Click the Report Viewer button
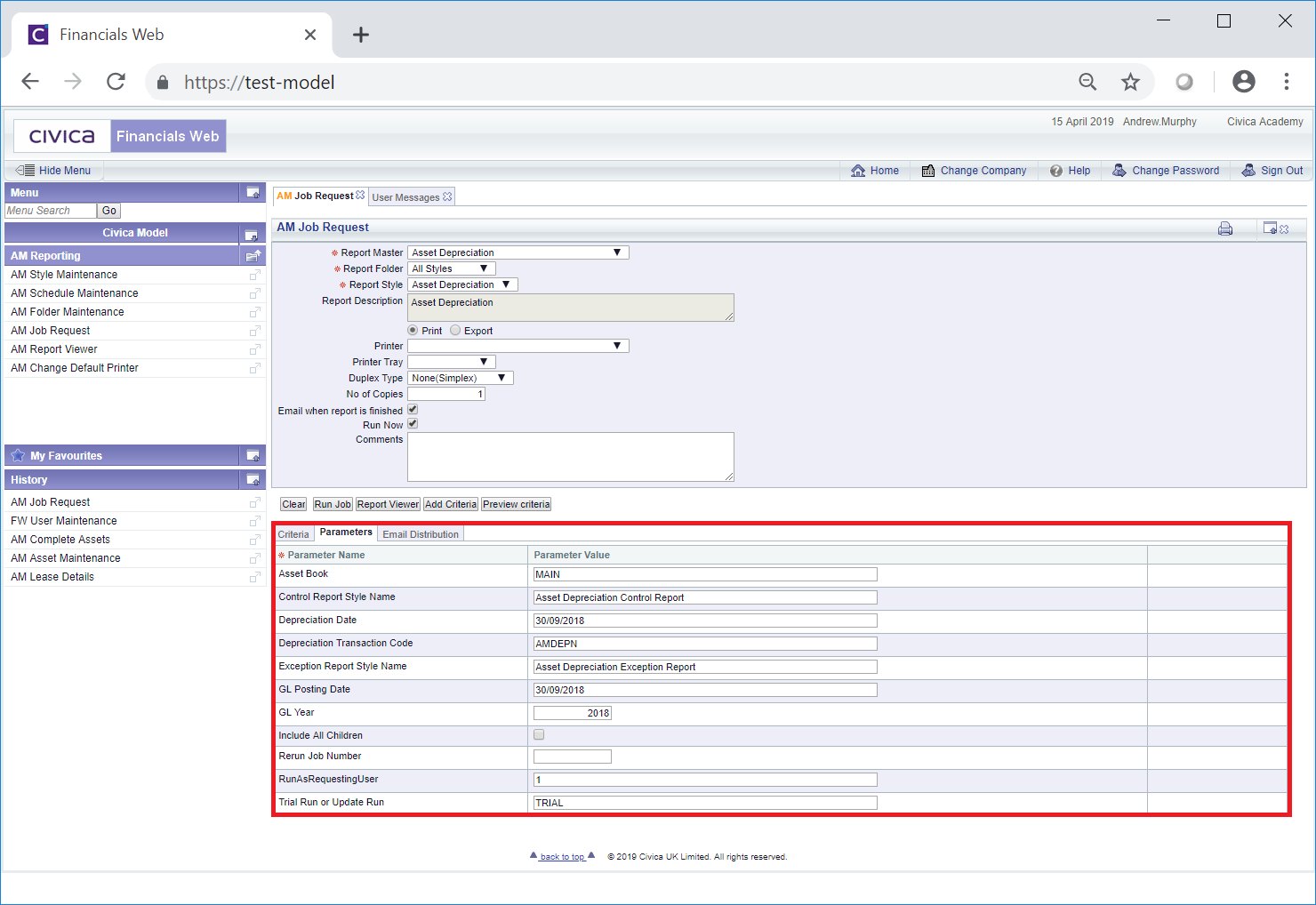The height and width of the screenshot is (905, 1316). 388,504
